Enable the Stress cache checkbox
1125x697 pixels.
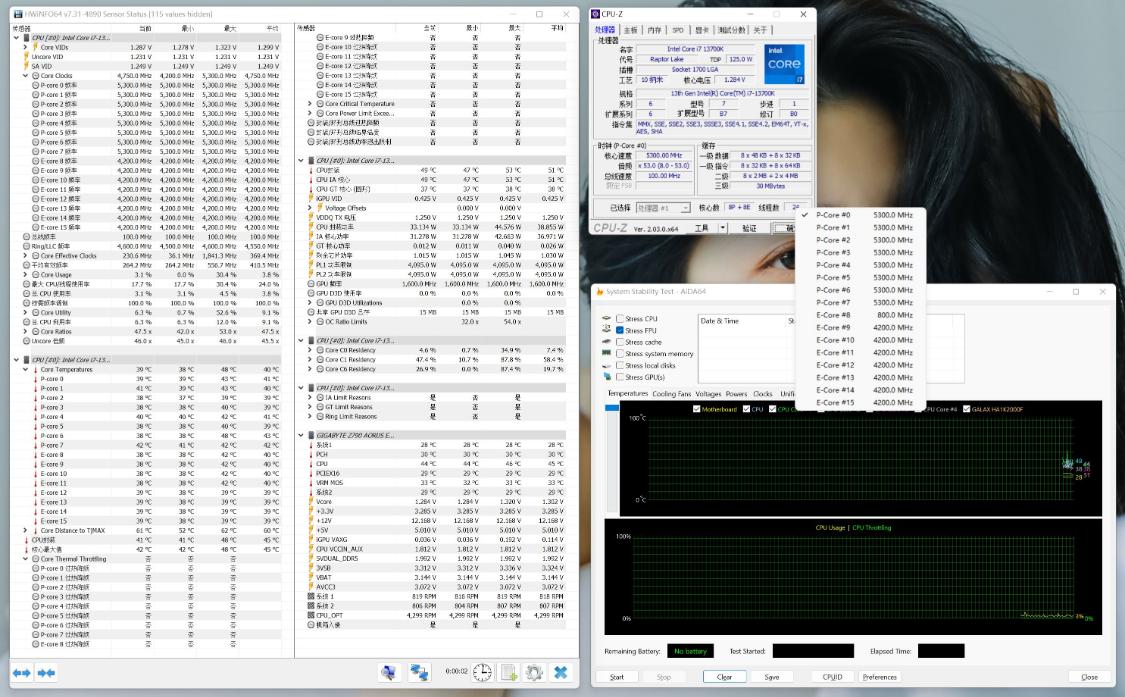click(619, 342)
